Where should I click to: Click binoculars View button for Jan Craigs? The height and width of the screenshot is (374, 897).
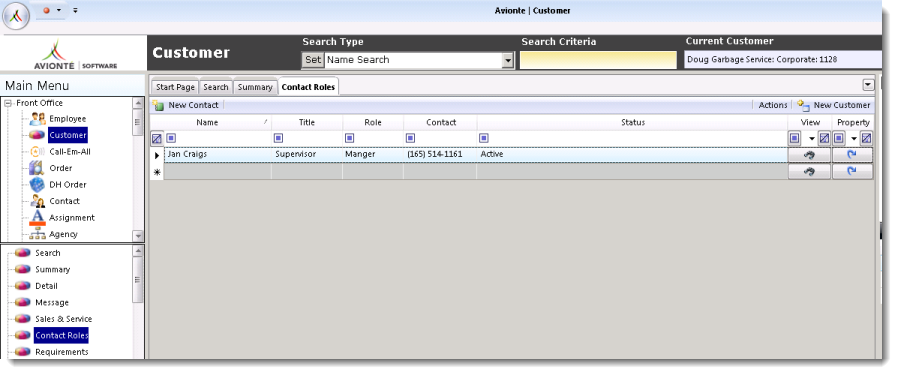pos(809,155)
